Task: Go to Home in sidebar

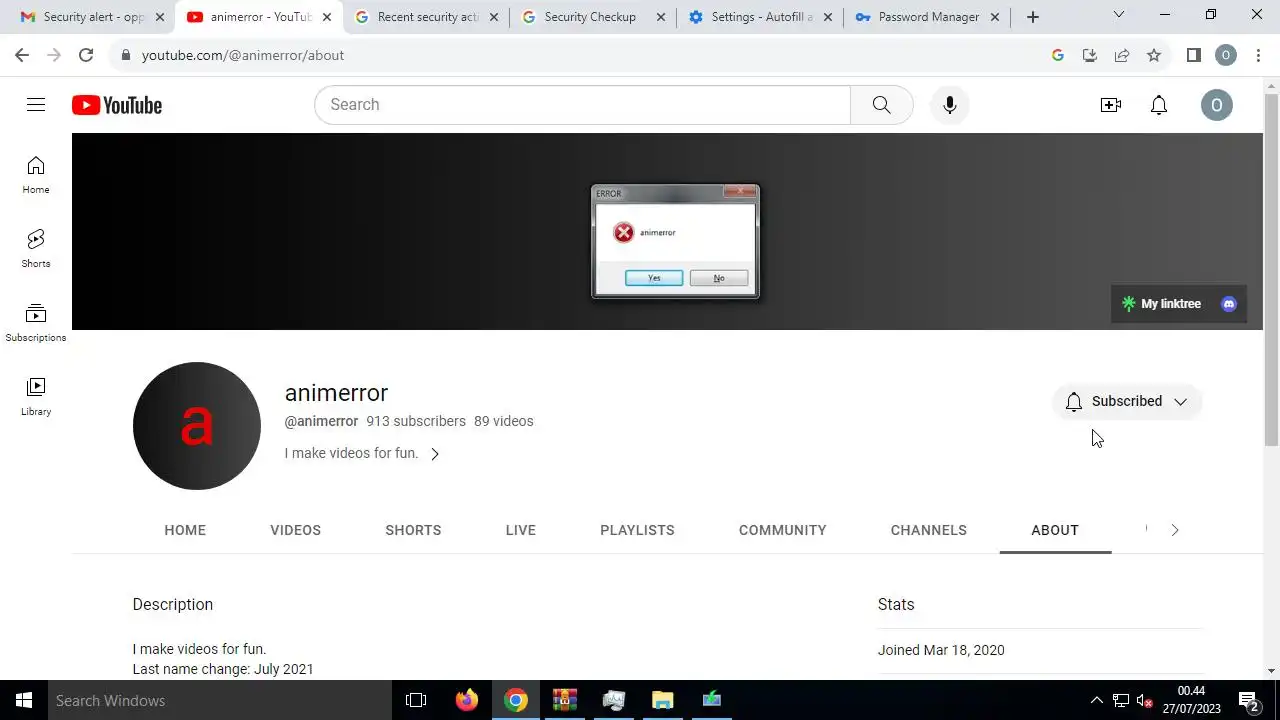Action: (36, 175)
